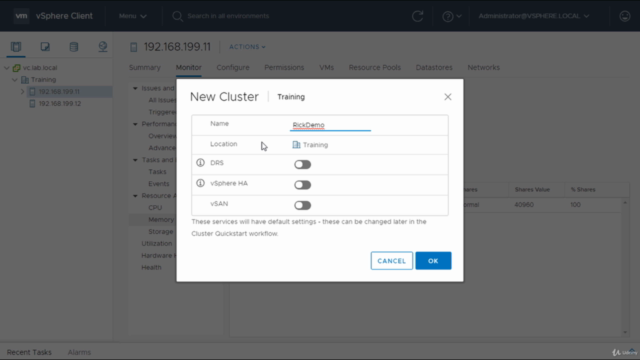Collapse the vc.lab.local tree node
640x360 pixels.
coord(7,68)
